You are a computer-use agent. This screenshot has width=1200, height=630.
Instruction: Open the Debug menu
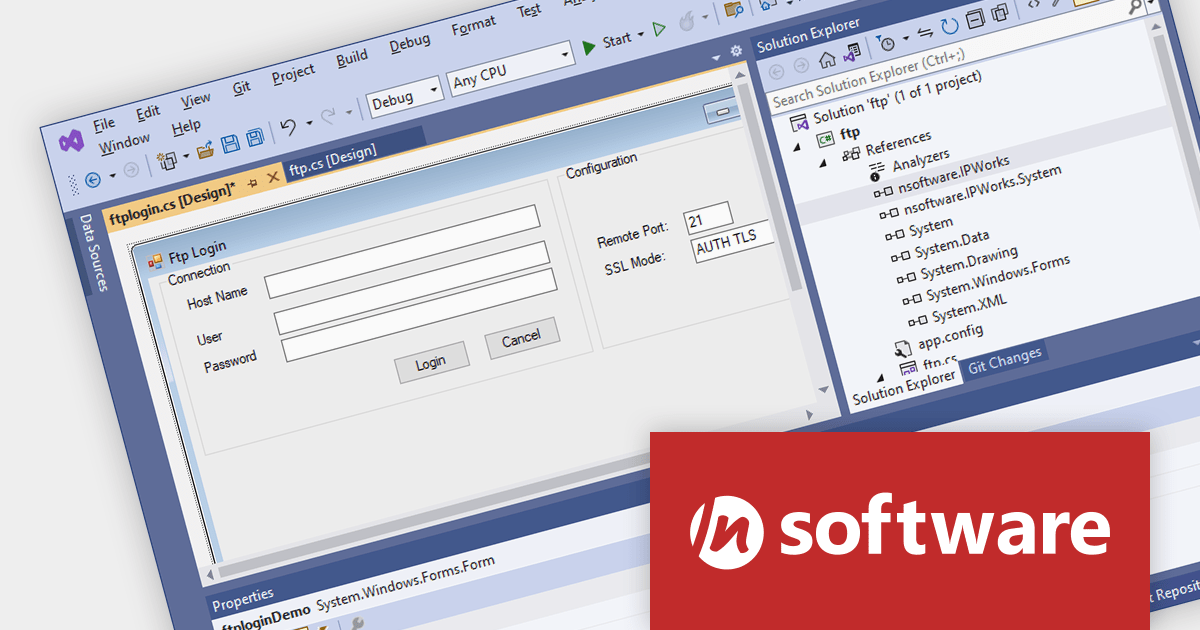pos(410,42)
